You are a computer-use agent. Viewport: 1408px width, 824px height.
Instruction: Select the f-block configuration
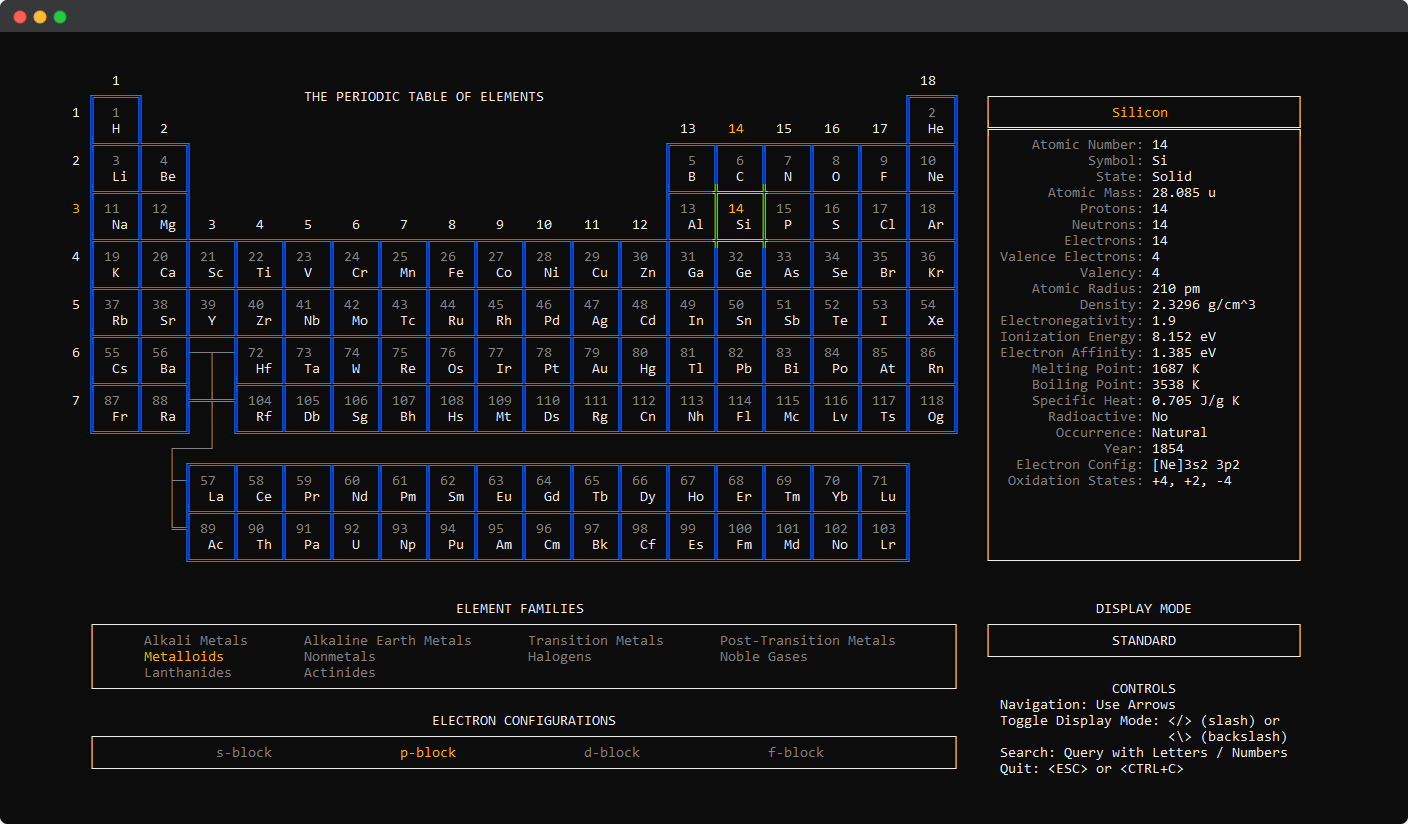point(796,753)
